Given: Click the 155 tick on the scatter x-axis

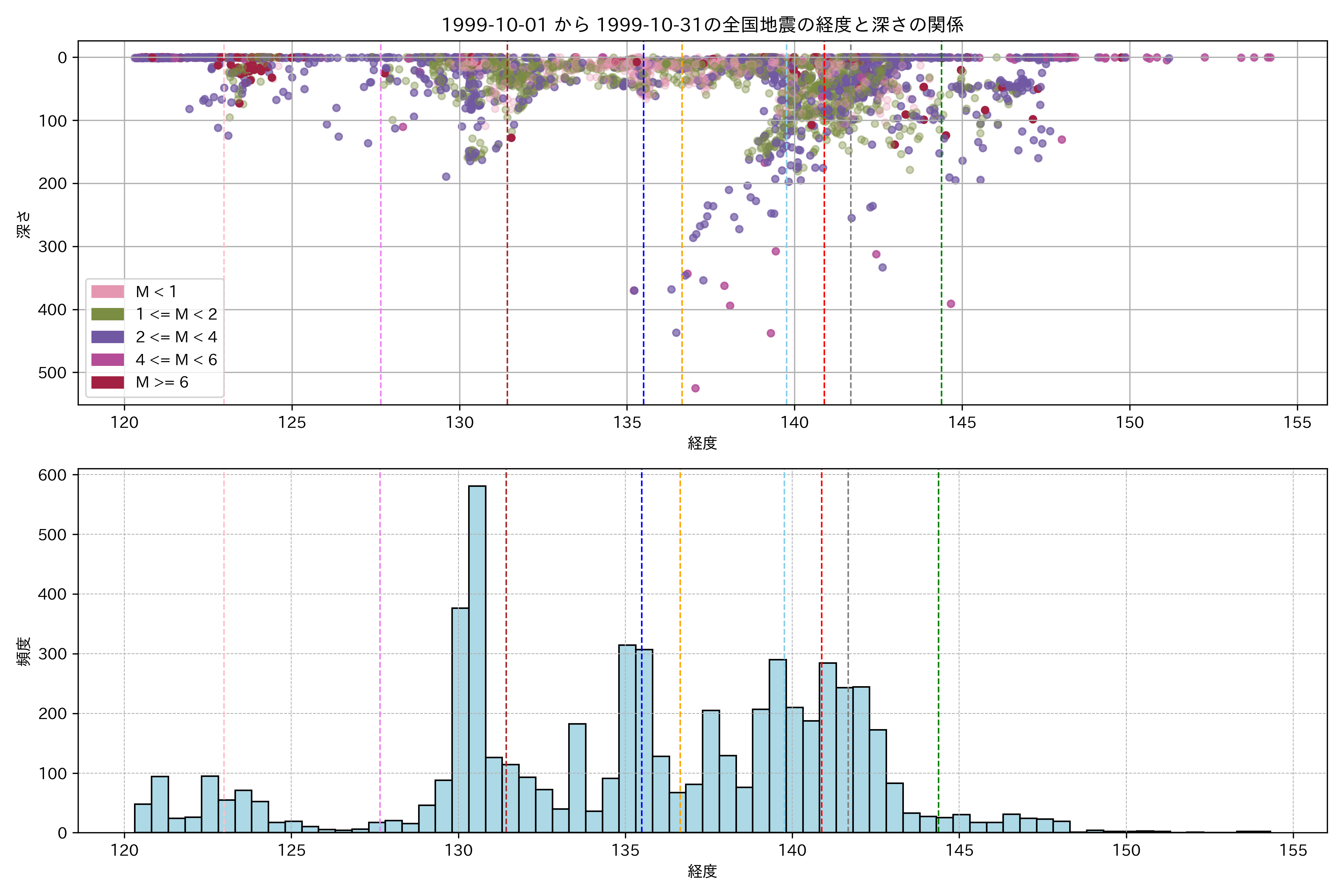Looking at the screenshot, I should point(1297,423).
